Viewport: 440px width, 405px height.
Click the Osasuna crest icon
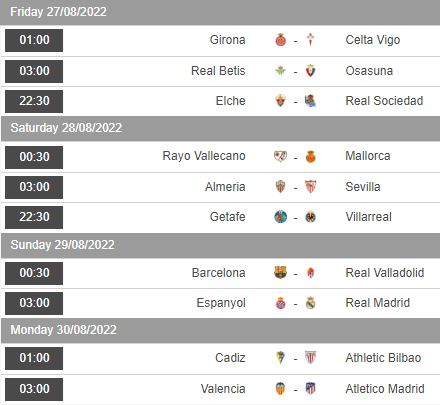pos(310,71)
